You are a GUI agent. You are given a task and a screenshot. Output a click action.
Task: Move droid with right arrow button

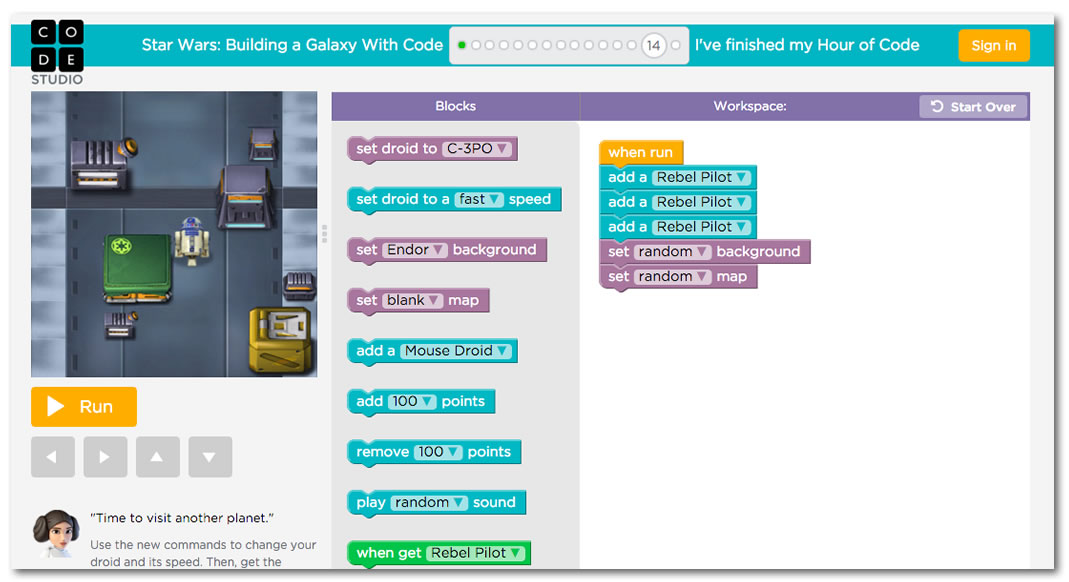(105, 457)
